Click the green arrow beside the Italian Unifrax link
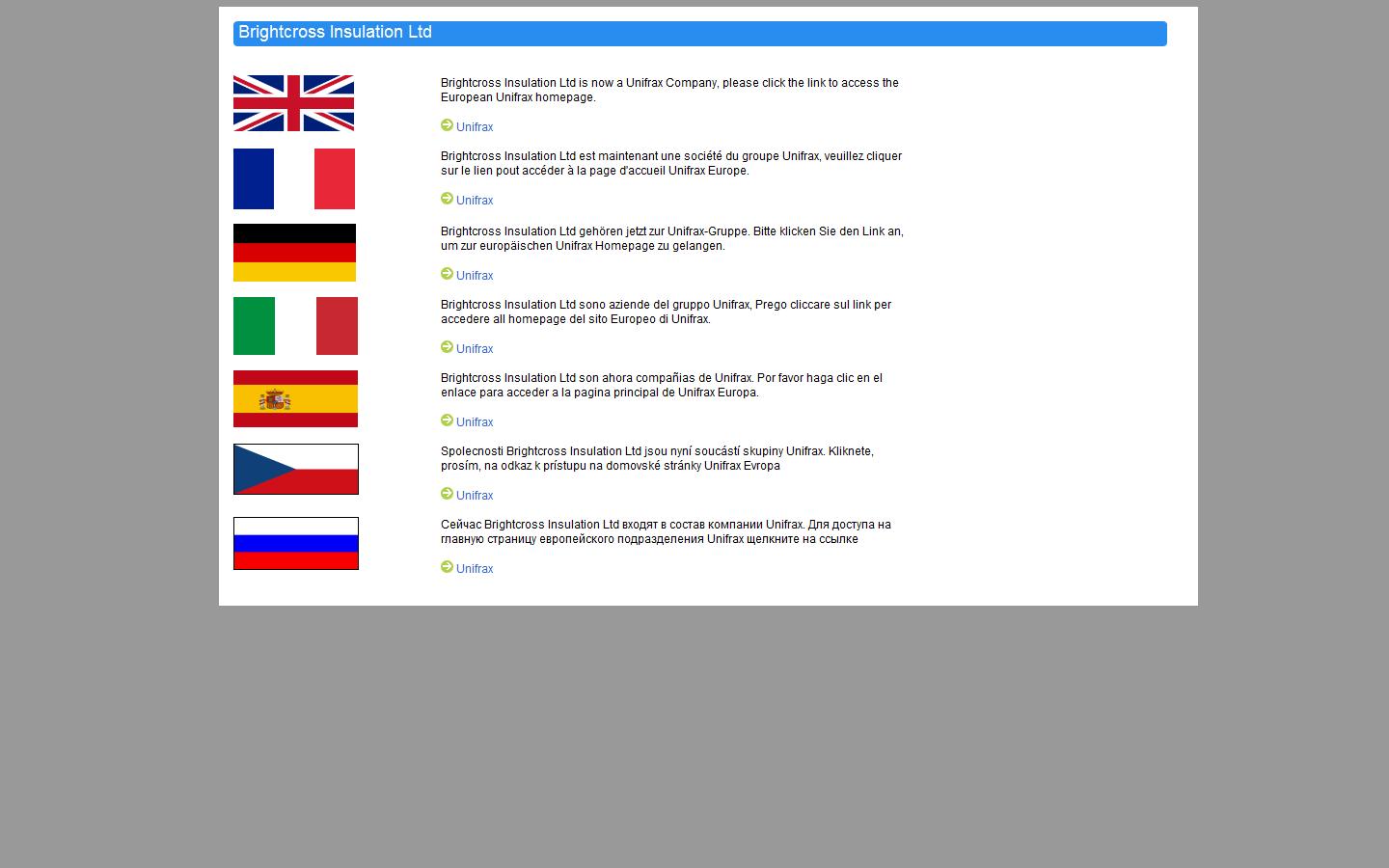The width and height of the screenshot is (1389, 868). [448, 347]
